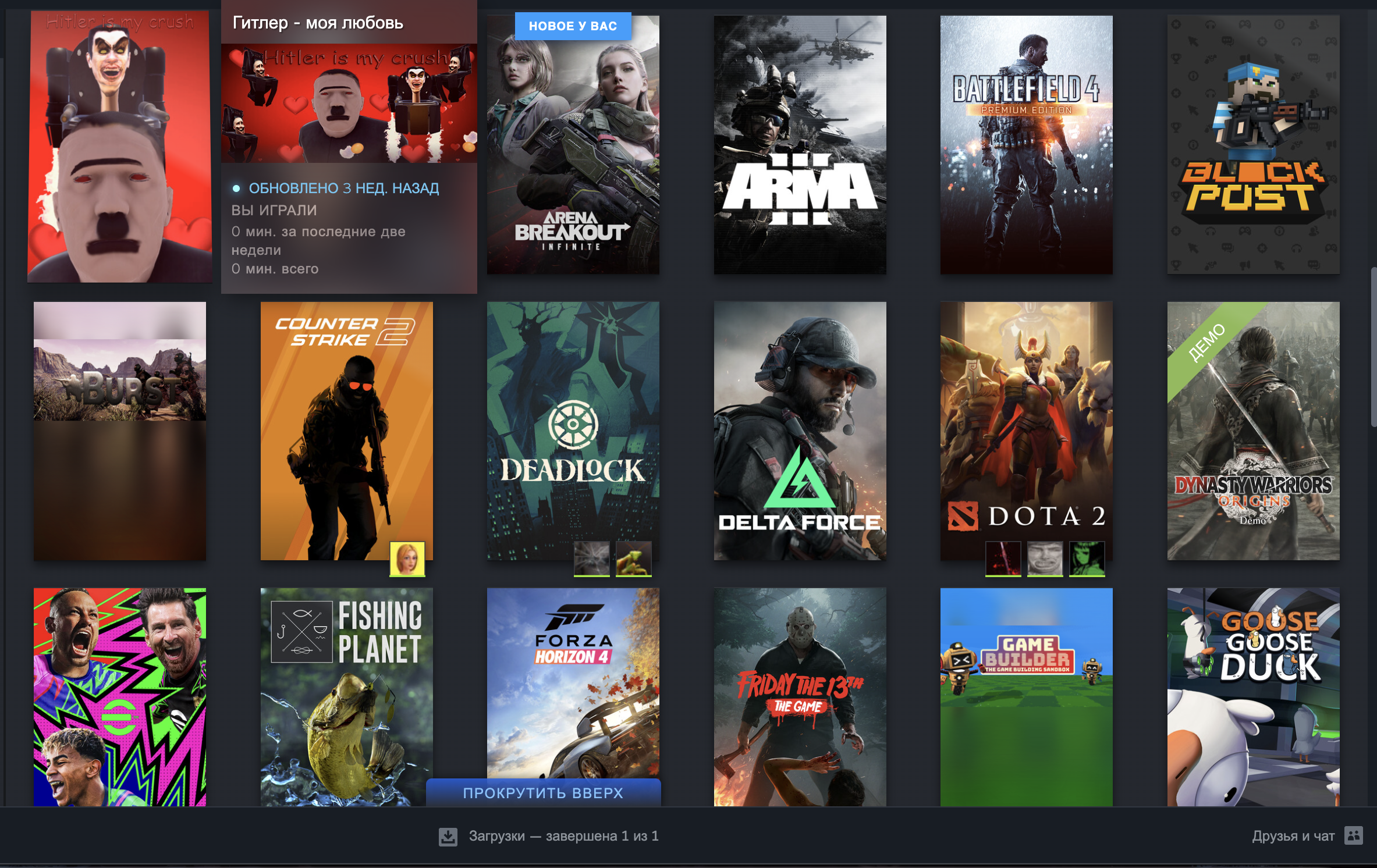Open Battlefield 4 Premium Edition cover

click(x=1026, y=144)
